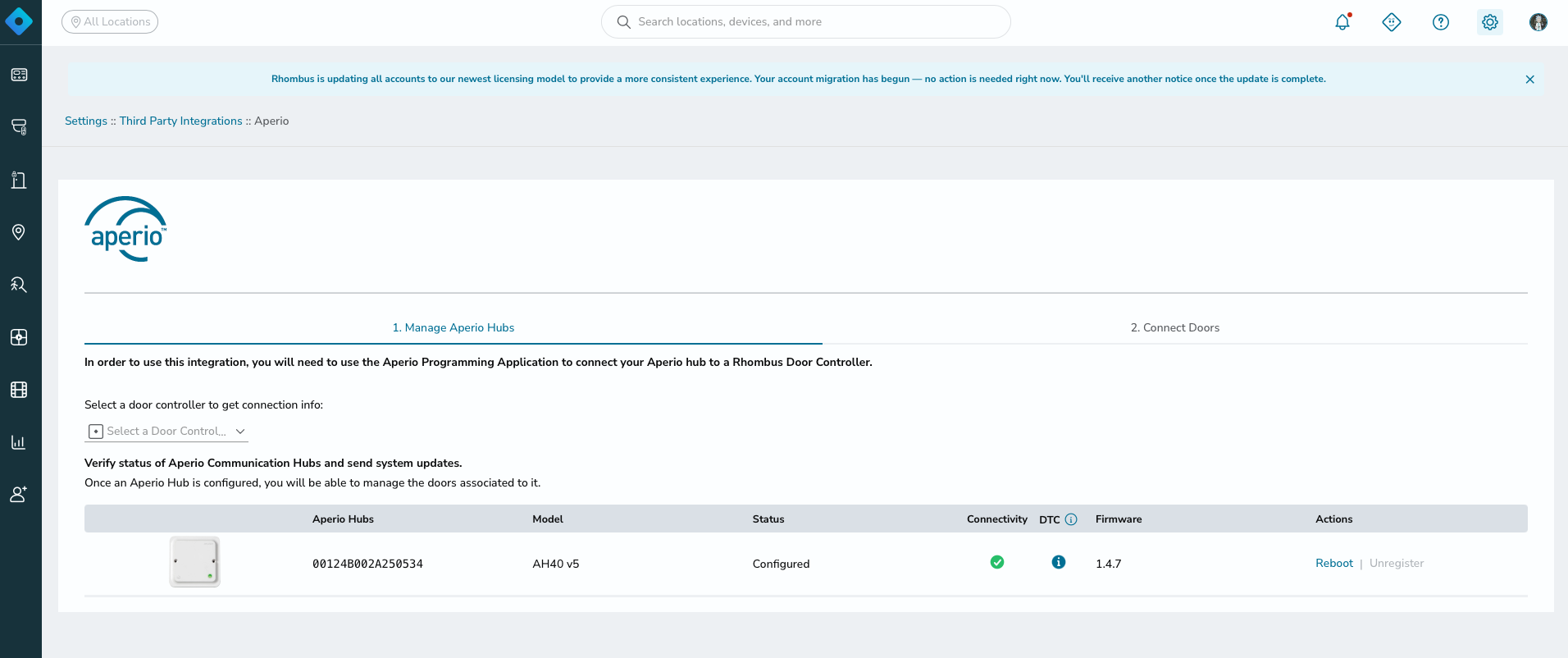Select the Manage Aperio Hubs tab
The image size is (1568, 658).
tap(453, 327)
